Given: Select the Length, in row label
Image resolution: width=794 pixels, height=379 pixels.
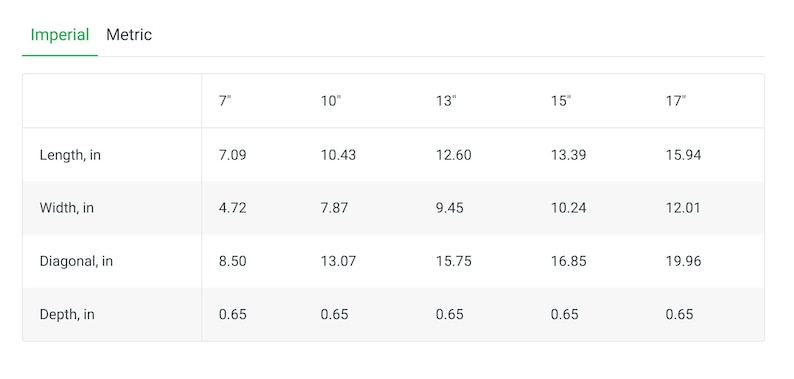Looking at the screenshot, I should (70, 155).
